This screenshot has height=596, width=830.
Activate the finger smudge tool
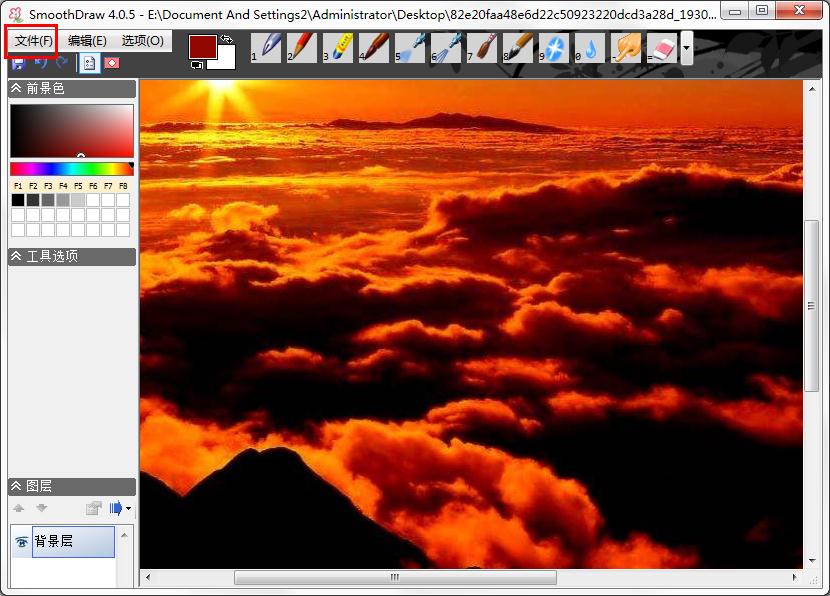[627, 47]
